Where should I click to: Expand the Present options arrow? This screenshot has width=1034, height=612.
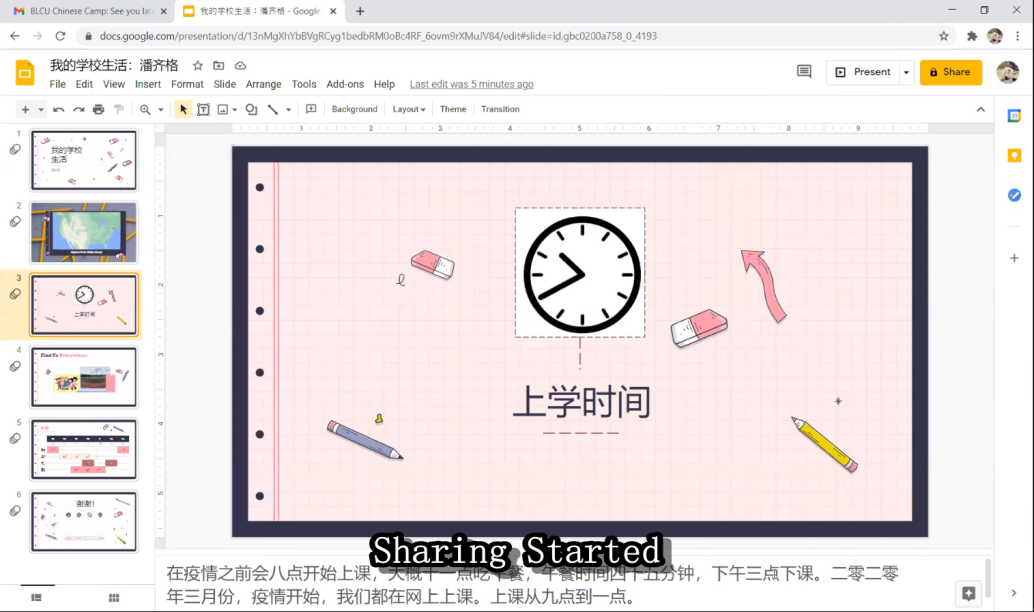[x=906, y=72]
